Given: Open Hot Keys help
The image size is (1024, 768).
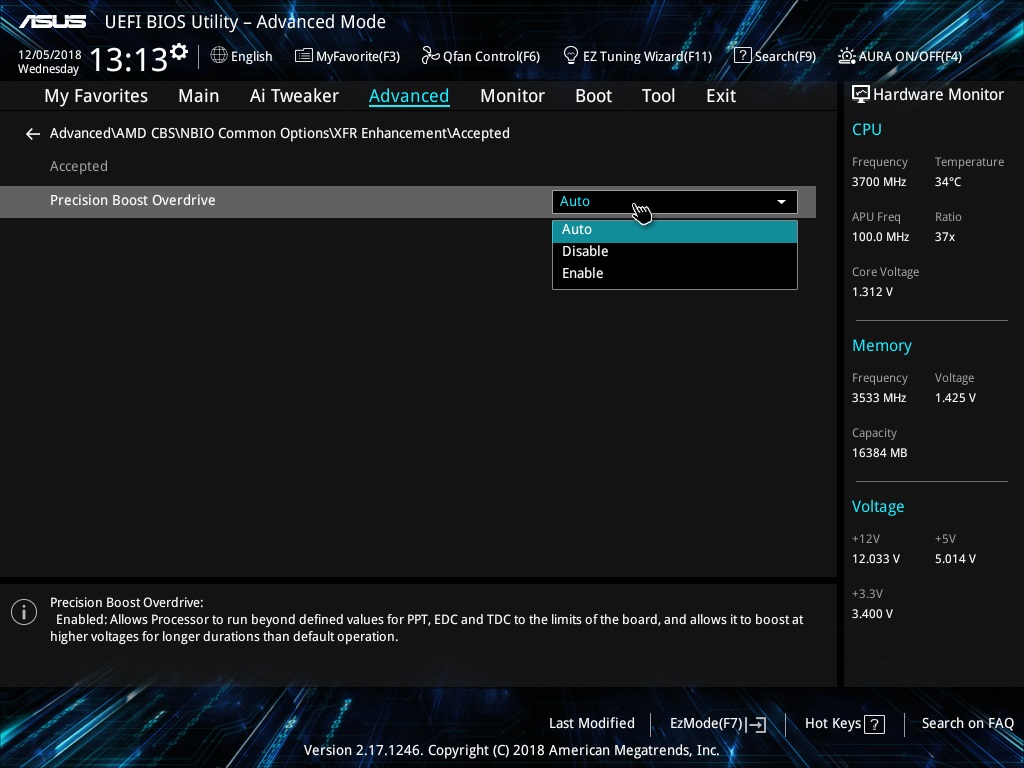Looking at the screenshot, I should point(833,724).
